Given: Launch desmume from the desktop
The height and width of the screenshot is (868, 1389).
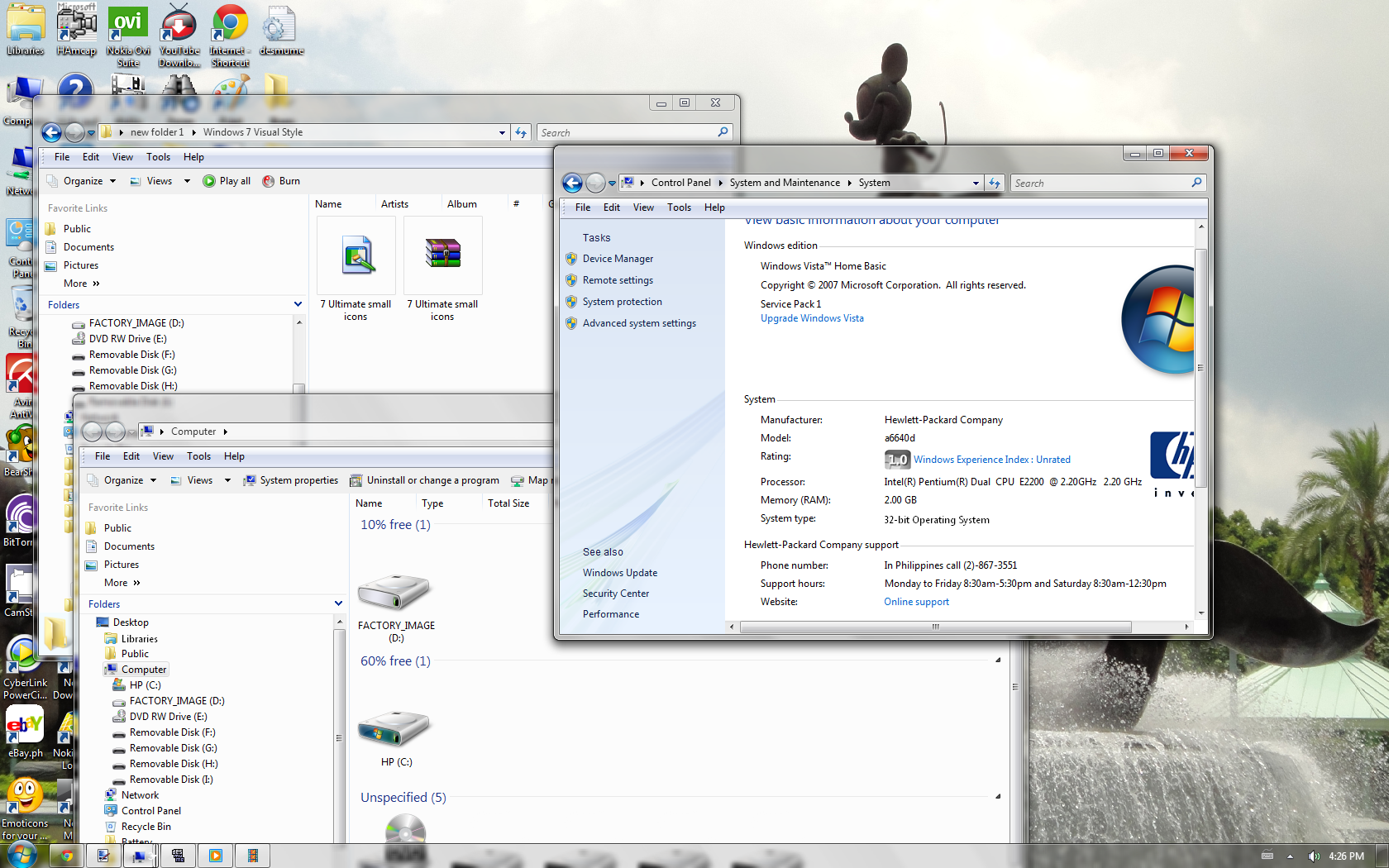Looking at the screenshot, I should [x=281, y=30].
